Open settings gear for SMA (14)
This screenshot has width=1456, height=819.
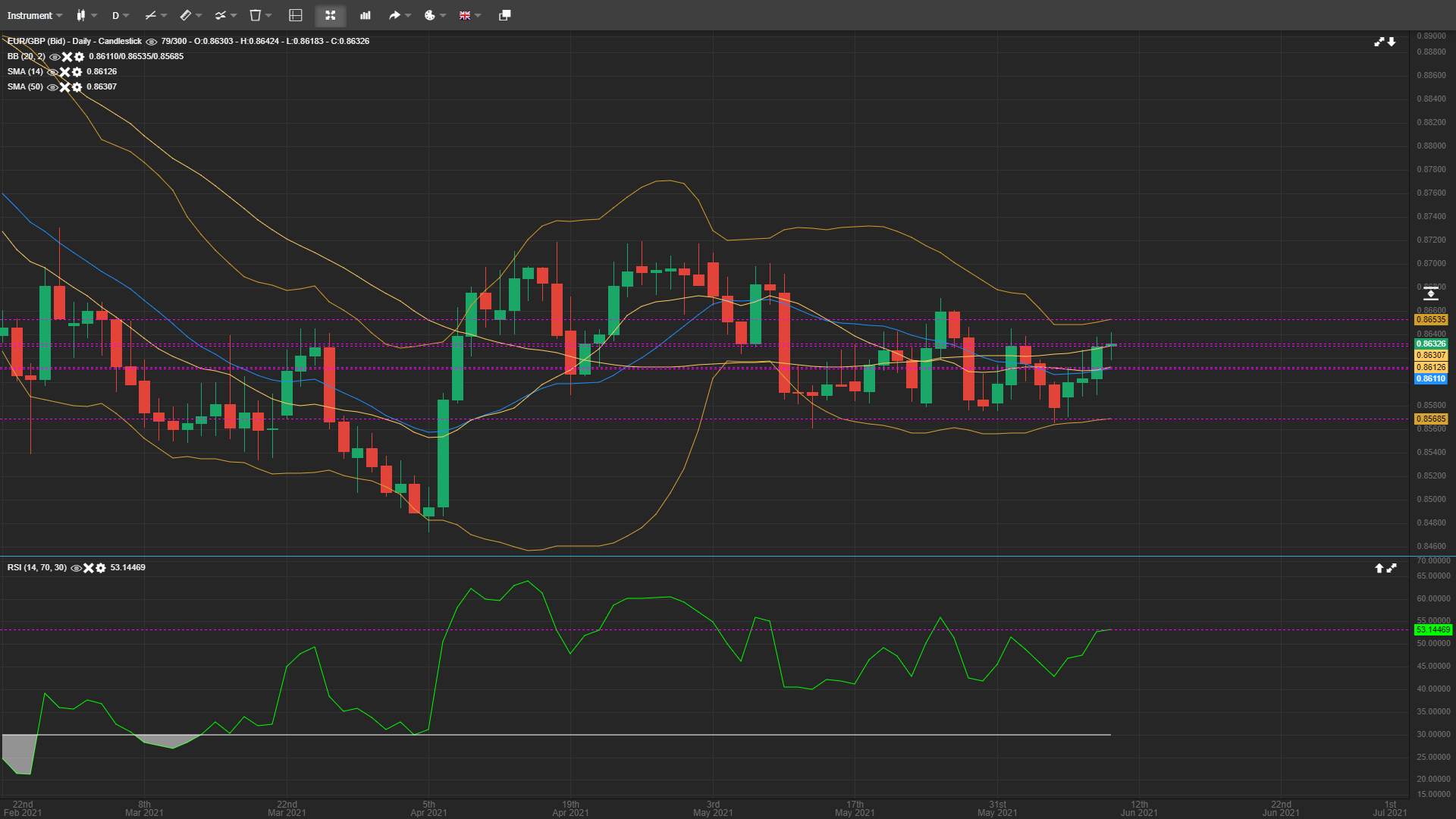77,72
